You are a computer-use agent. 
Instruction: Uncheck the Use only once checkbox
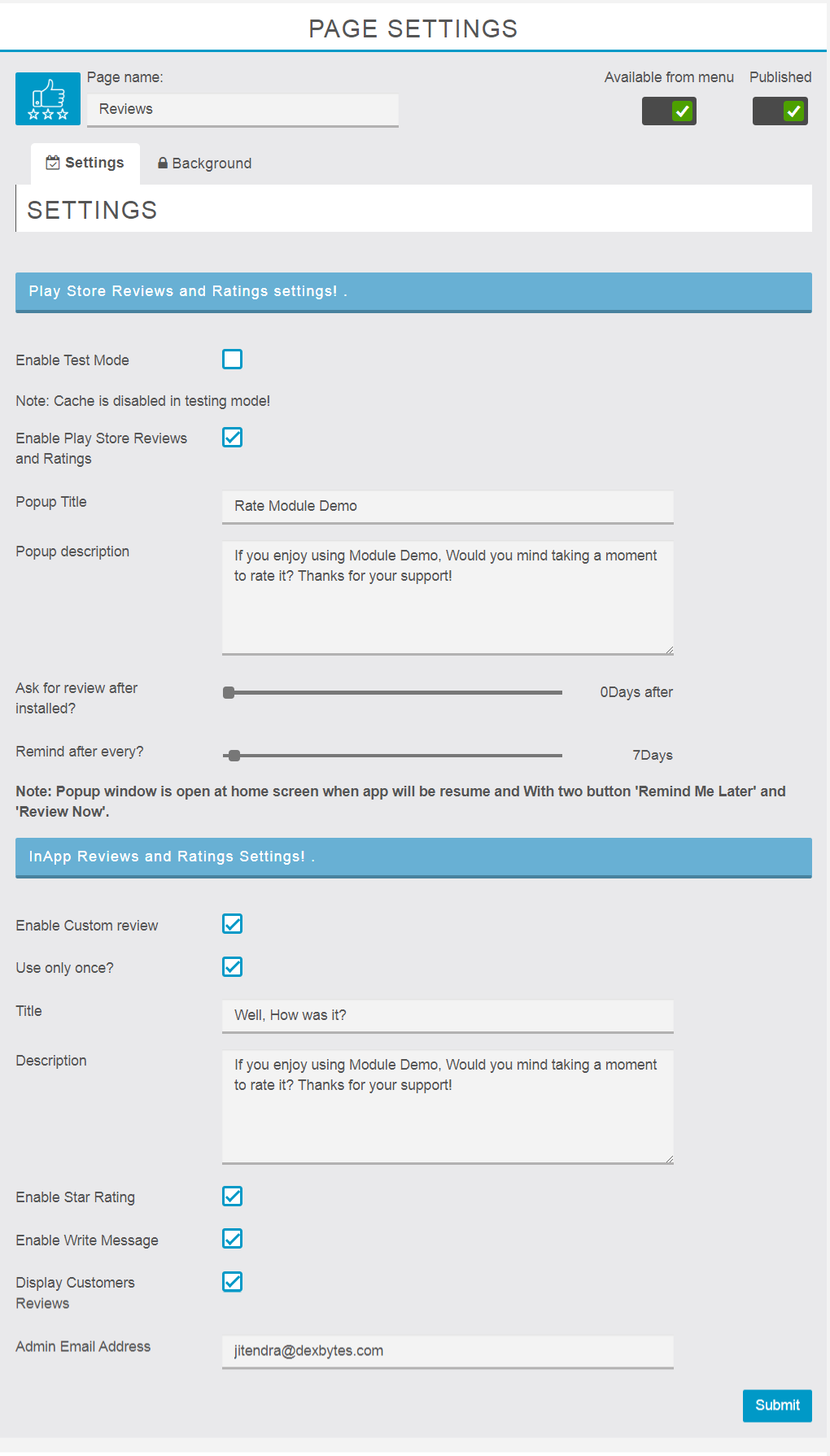233,967
